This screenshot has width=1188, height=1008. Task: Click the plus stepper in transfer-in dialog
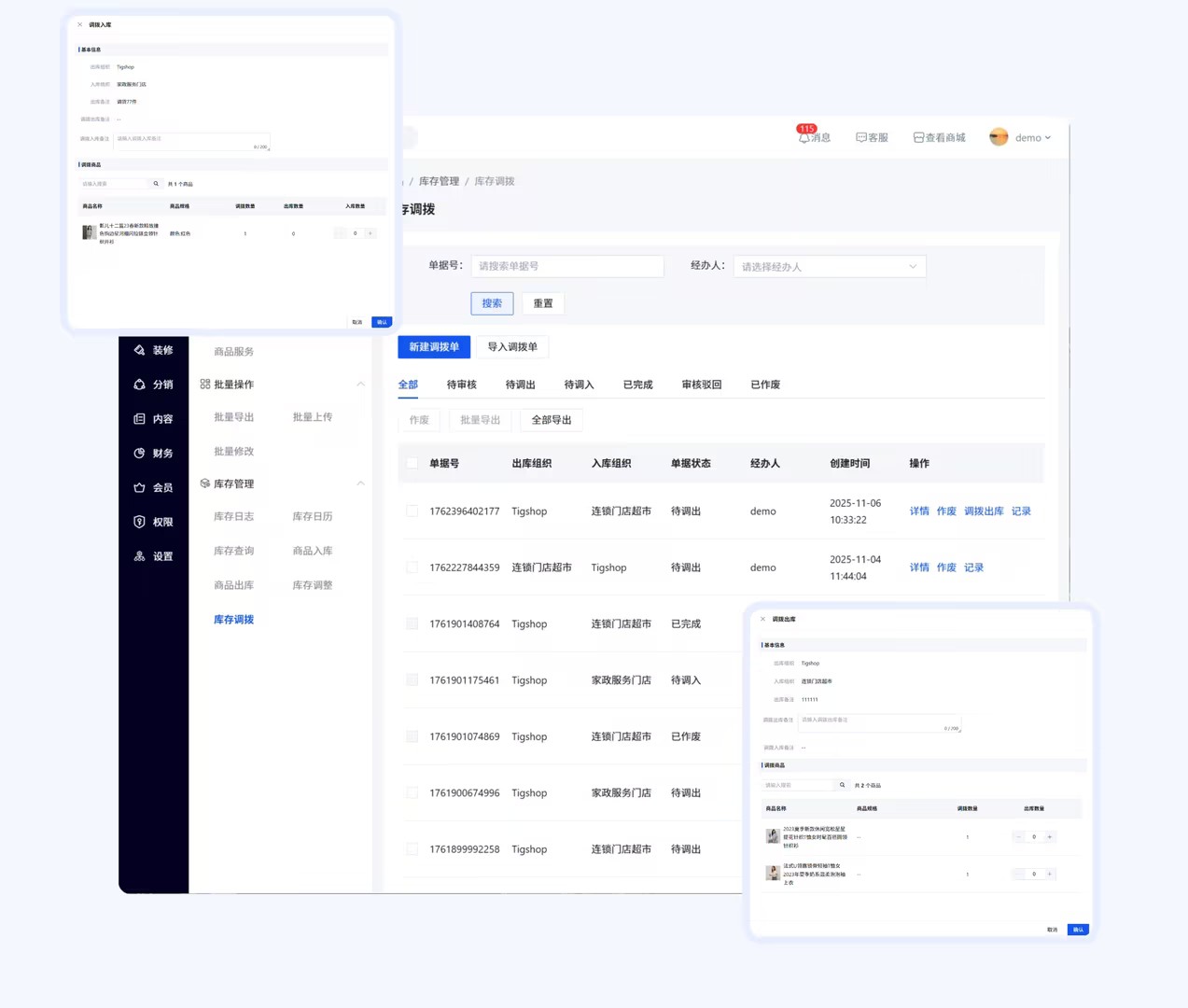370,233
